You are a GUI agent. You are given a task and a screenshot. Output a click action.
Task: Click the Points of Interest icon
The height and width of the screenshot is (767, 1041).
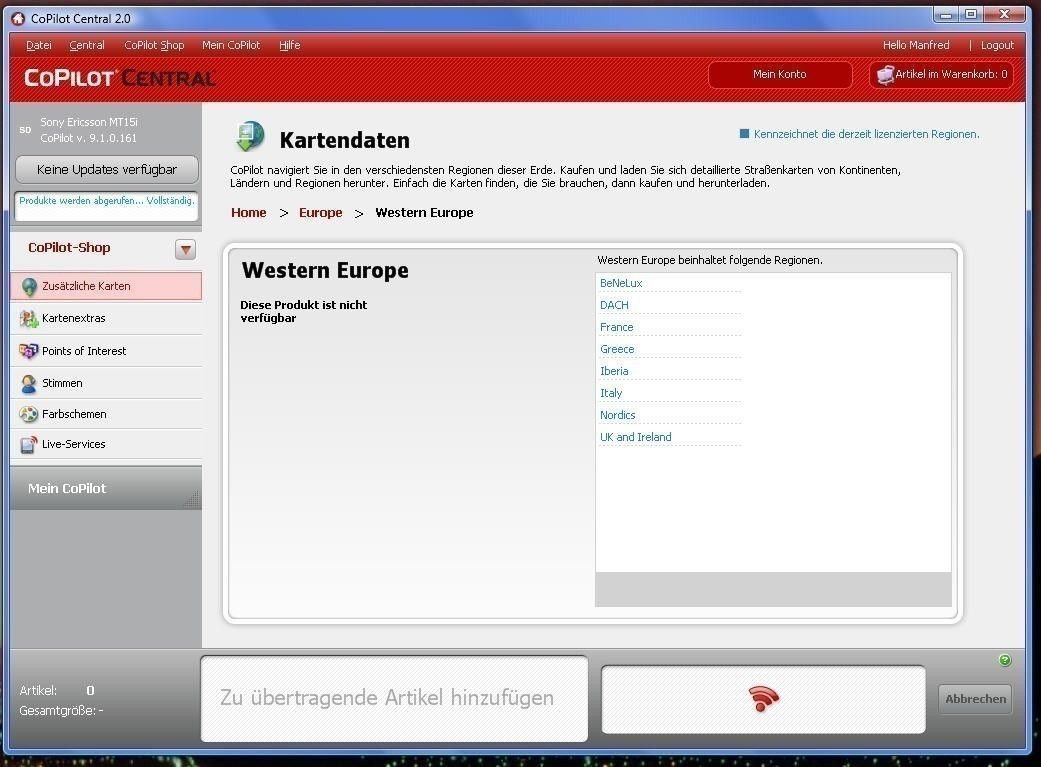pyautogui.click(x=29, y=351)
